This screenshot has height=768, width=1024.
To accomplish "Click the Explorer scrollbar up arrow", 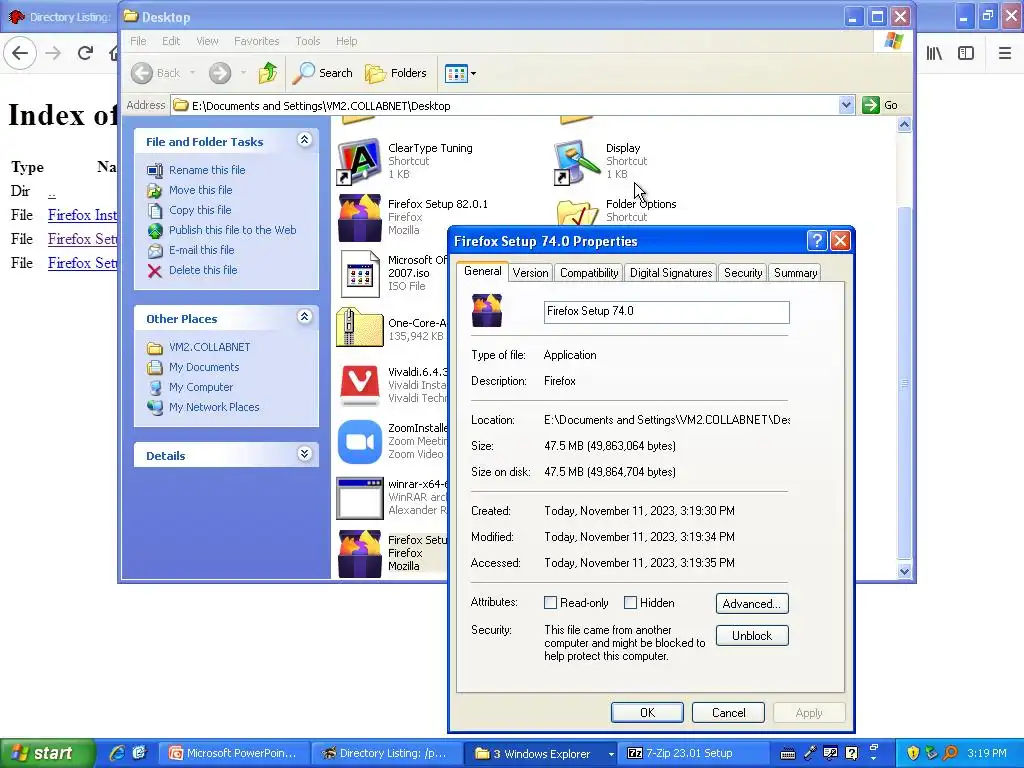I will pyautogui.click(x=904, y=125).
